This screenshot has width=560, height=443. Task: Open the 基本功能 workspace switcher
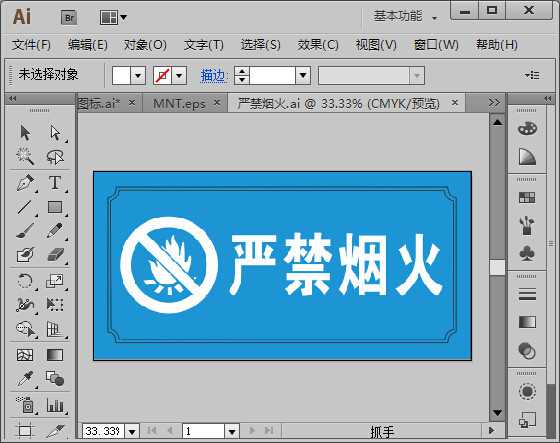pos(405,16)
